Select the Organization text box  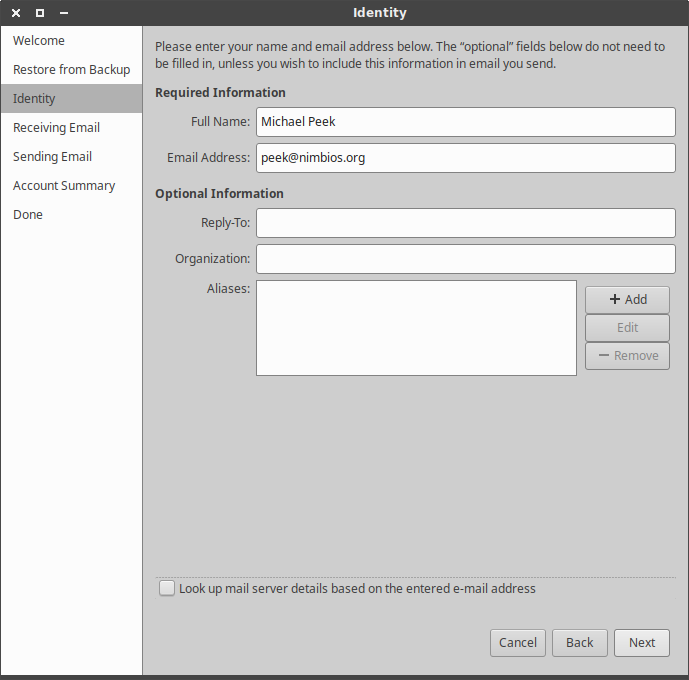(465, 259)
